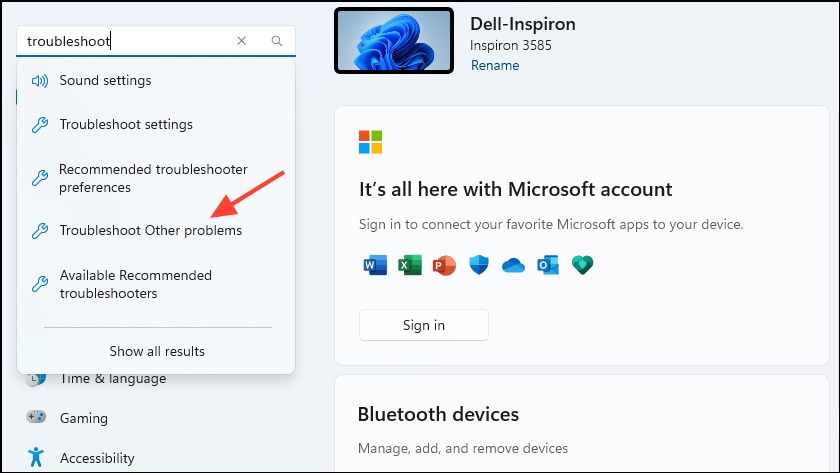Screen dimensions: 840x473
Task: Click the PowerPoint app icon
Action: (444, 265)
